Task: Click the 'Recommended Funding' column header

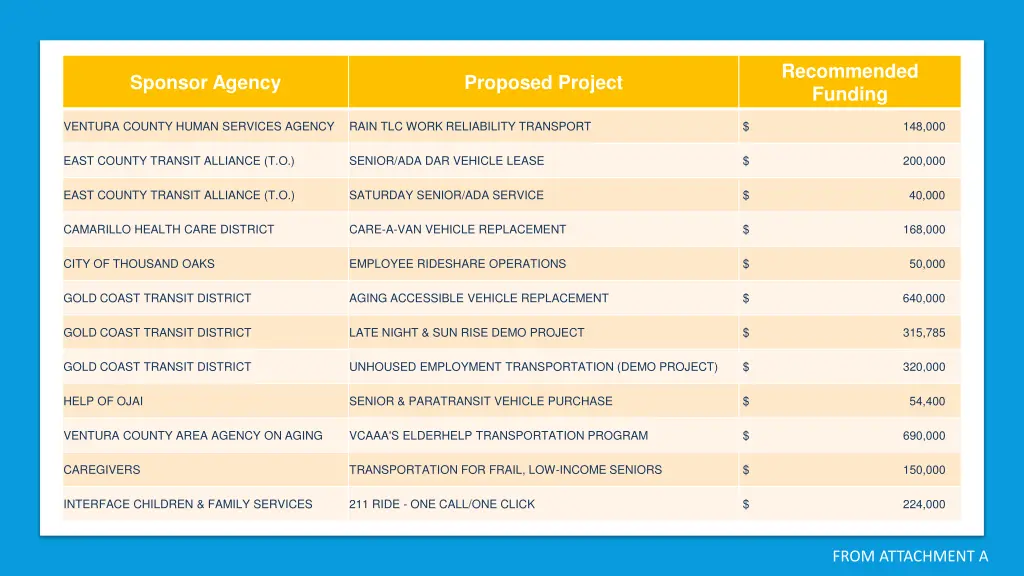Action: click(850, 82)
